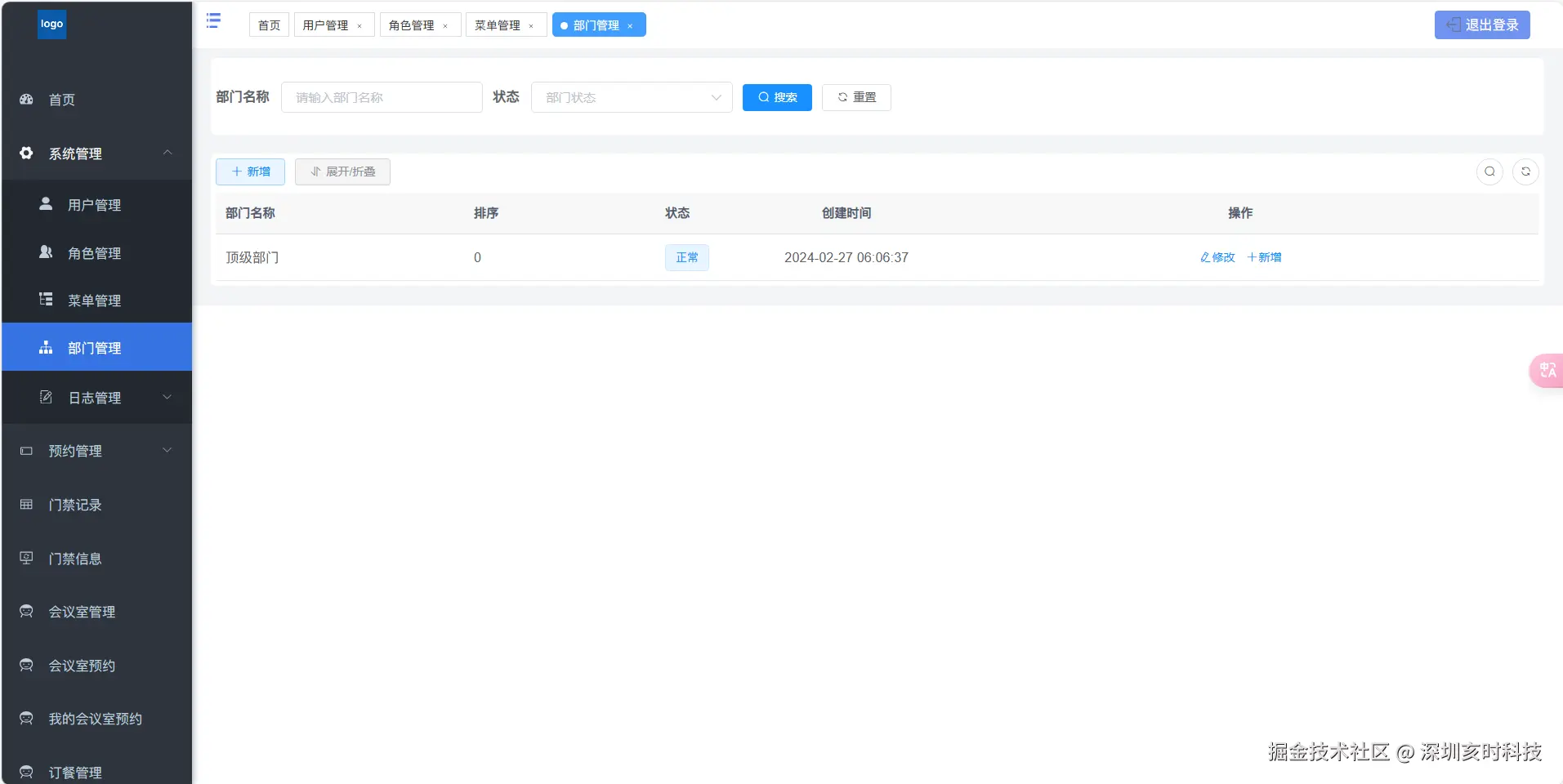Screen dimensions: 1563x784
Task: Collapse the 系统管理 menu chevron
Action: coord(167,153)
